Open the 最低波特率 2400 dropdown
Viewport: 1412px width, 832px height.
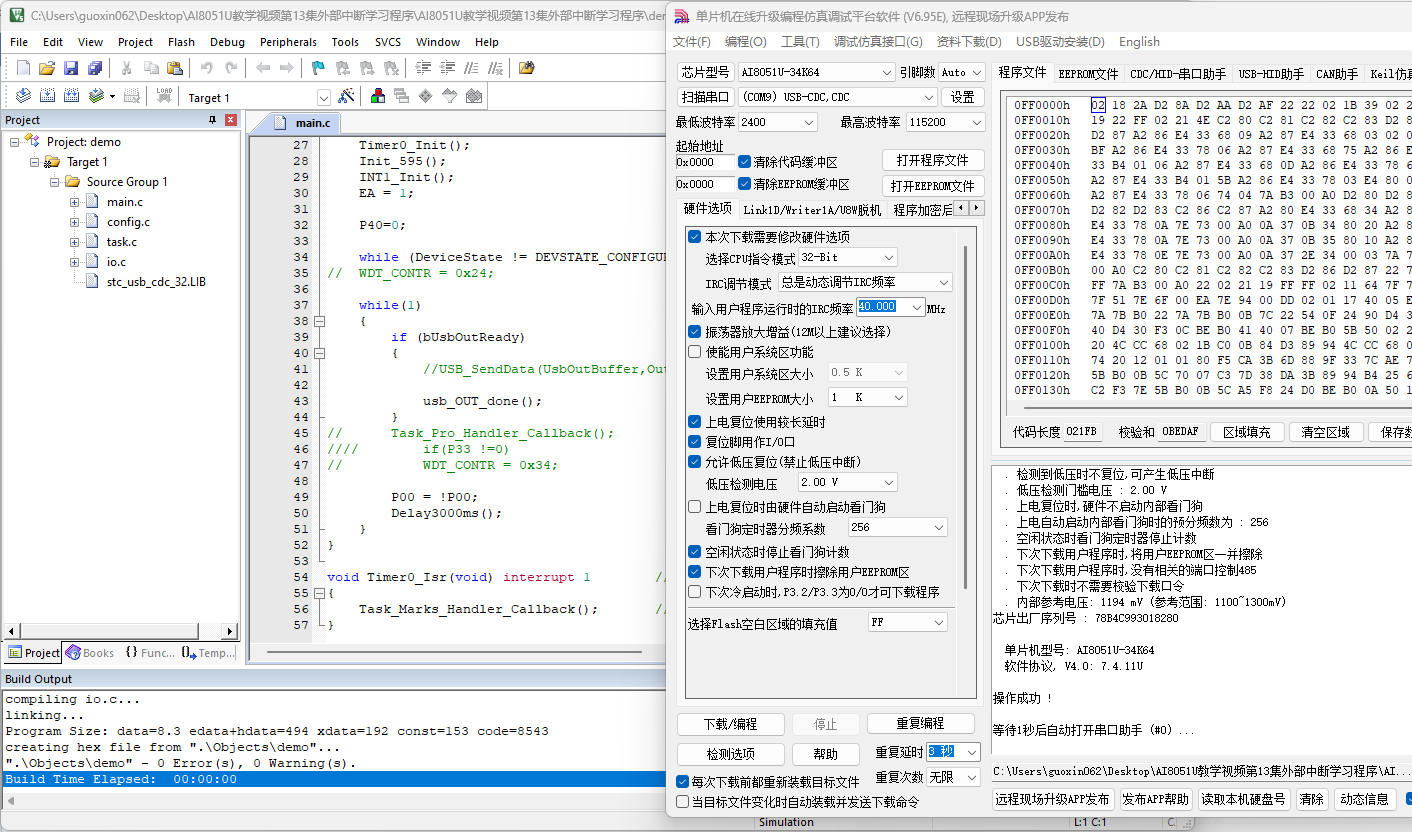(778, 122)
